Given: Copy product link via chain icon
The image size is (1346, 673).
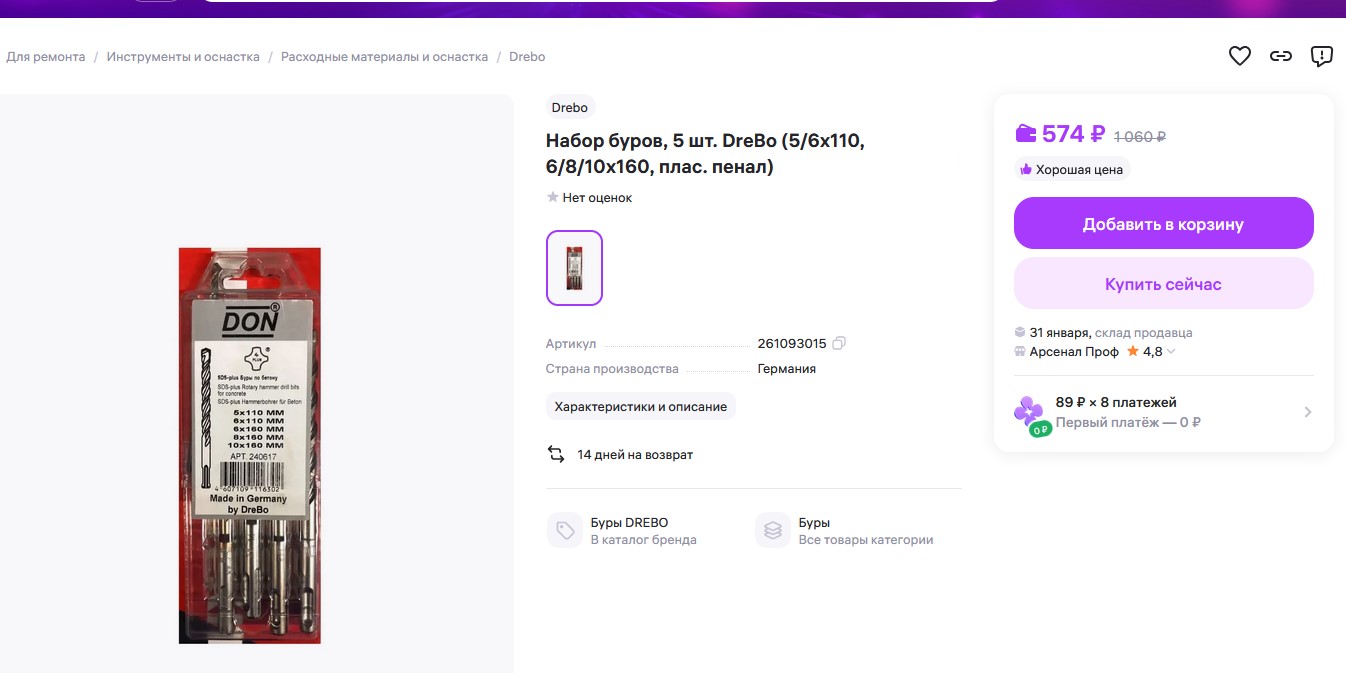Looking at the screenshot, I should (1281, 57).
